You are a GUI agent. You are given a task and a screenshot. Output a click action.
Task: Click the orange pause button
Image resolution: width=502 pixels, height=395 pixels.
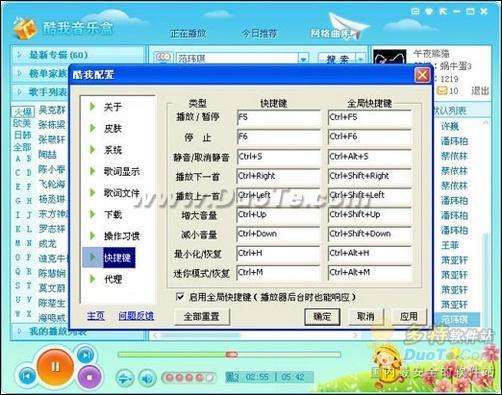point(55,366)
